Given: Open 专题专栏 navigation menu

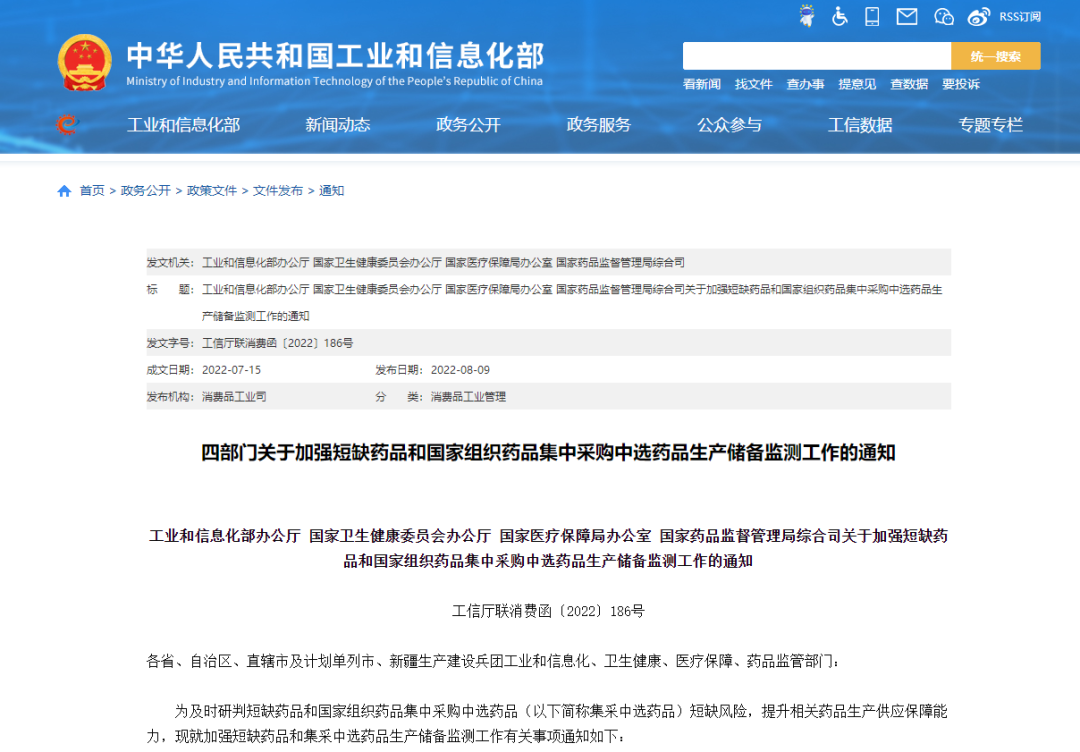Looking at the screenshot, I should click(990, 125).
